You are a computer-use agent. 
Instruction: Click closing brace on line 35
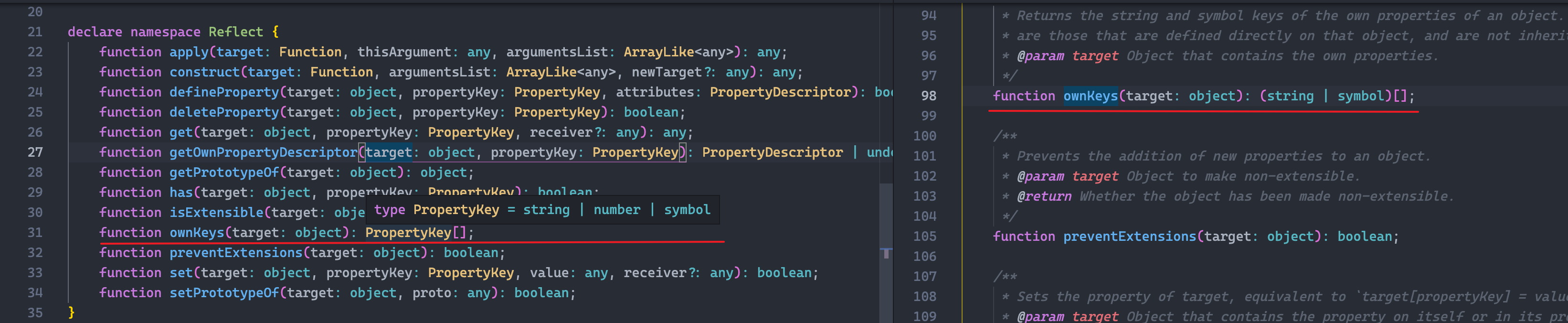(71, 312)
